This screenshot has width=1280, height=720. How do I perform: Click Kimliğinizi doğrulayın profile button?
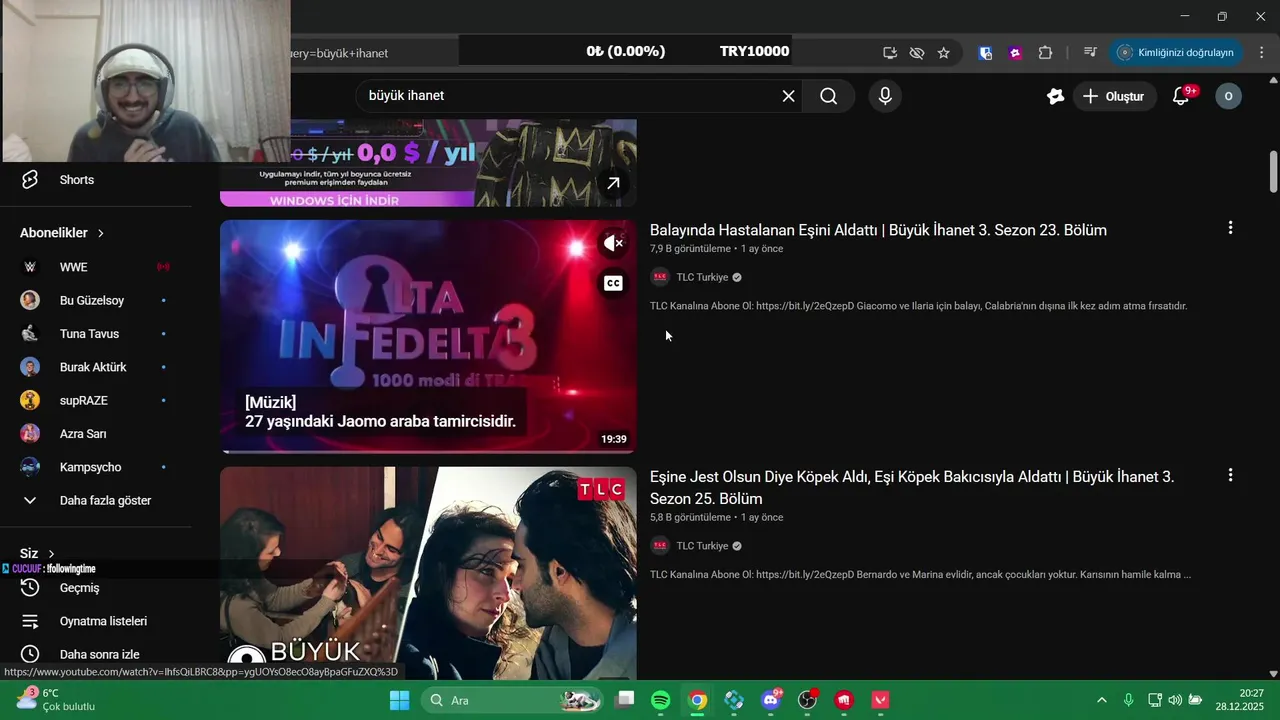pyautogui.click(x=1175, y=53)
